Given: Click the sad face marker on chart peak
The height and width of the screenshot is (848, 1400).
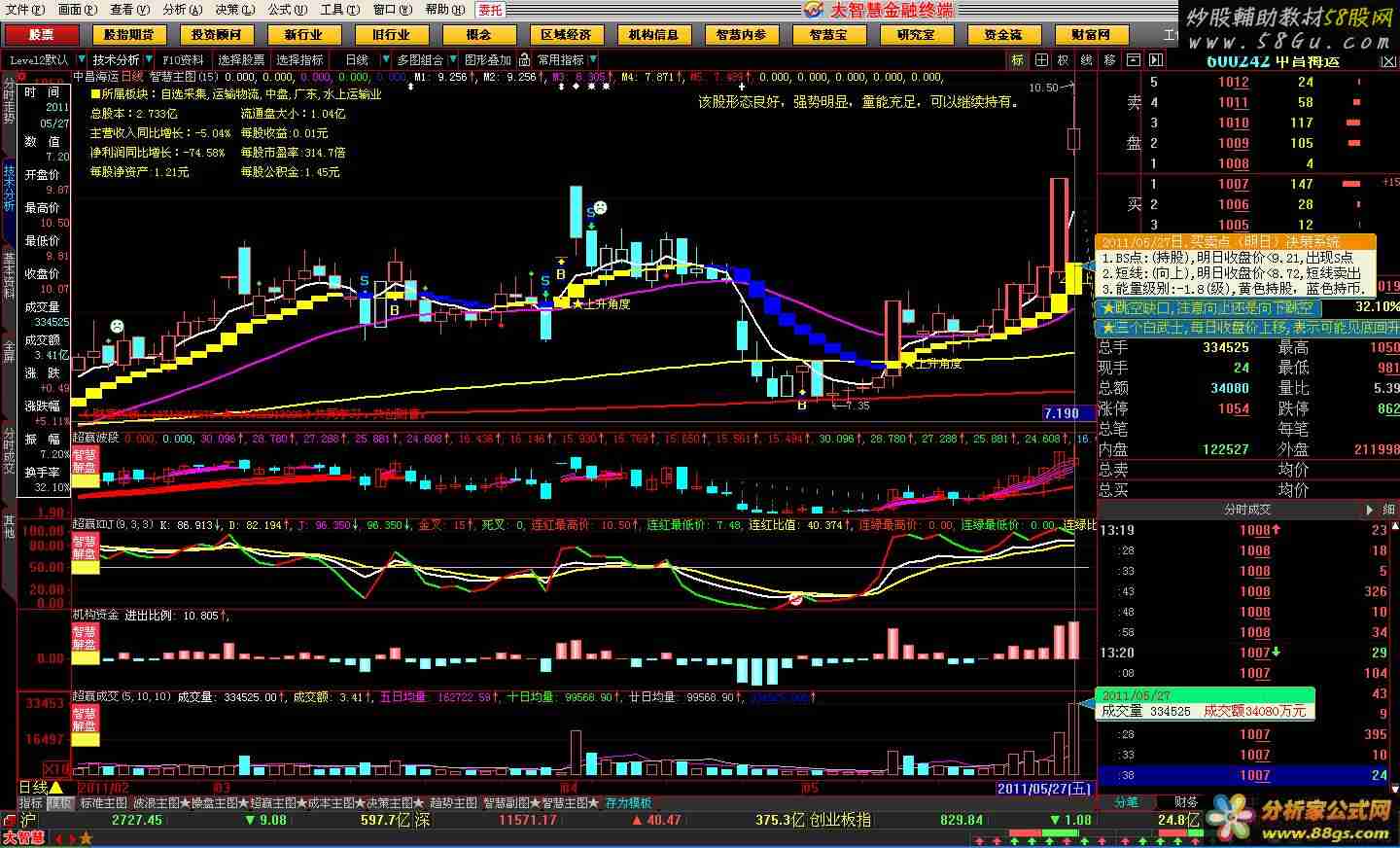Looking at the screenshot, I should (601, 207).
